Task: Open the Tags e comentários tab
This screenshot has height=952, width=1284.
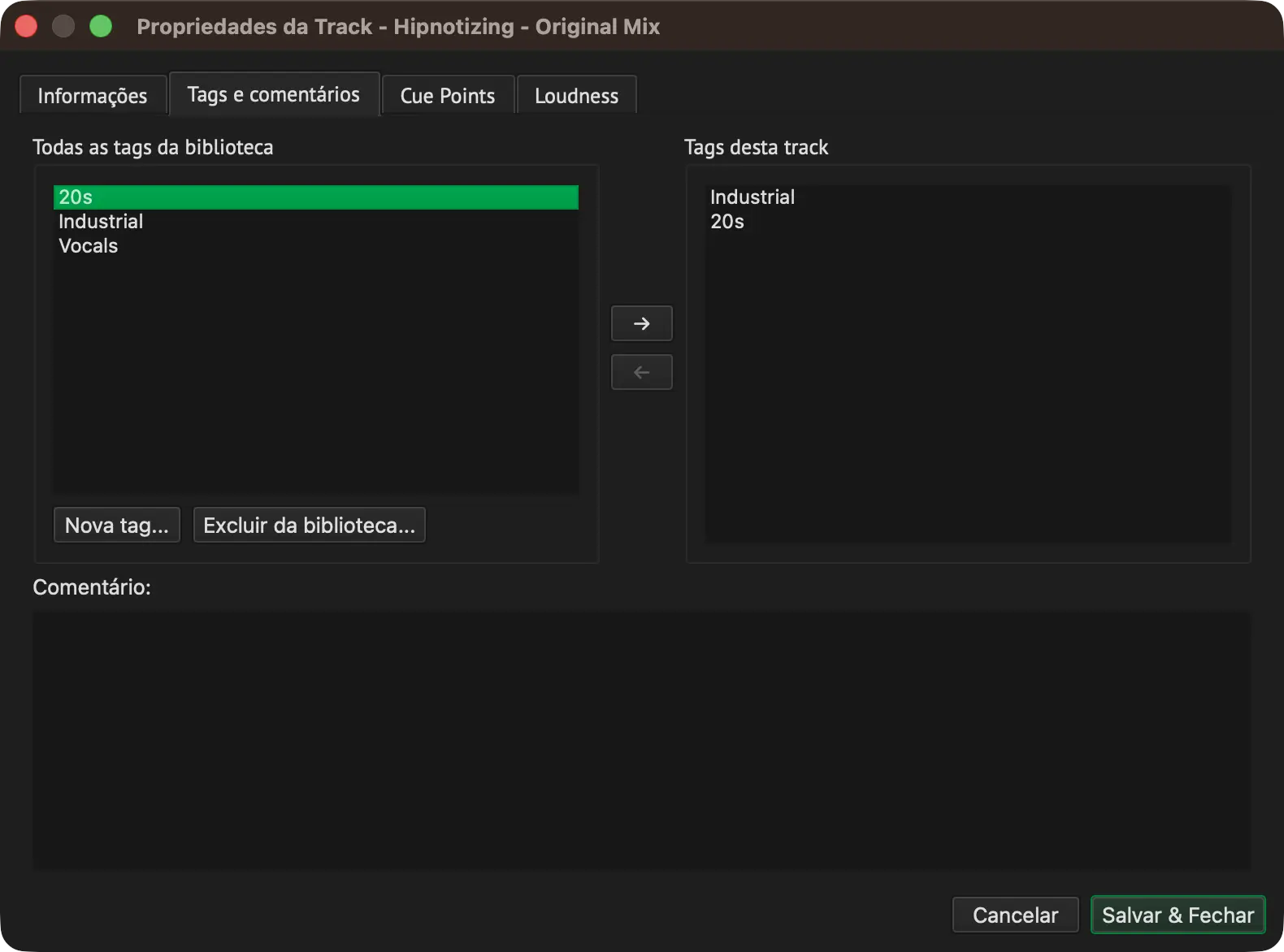Action: pos(274,94)
